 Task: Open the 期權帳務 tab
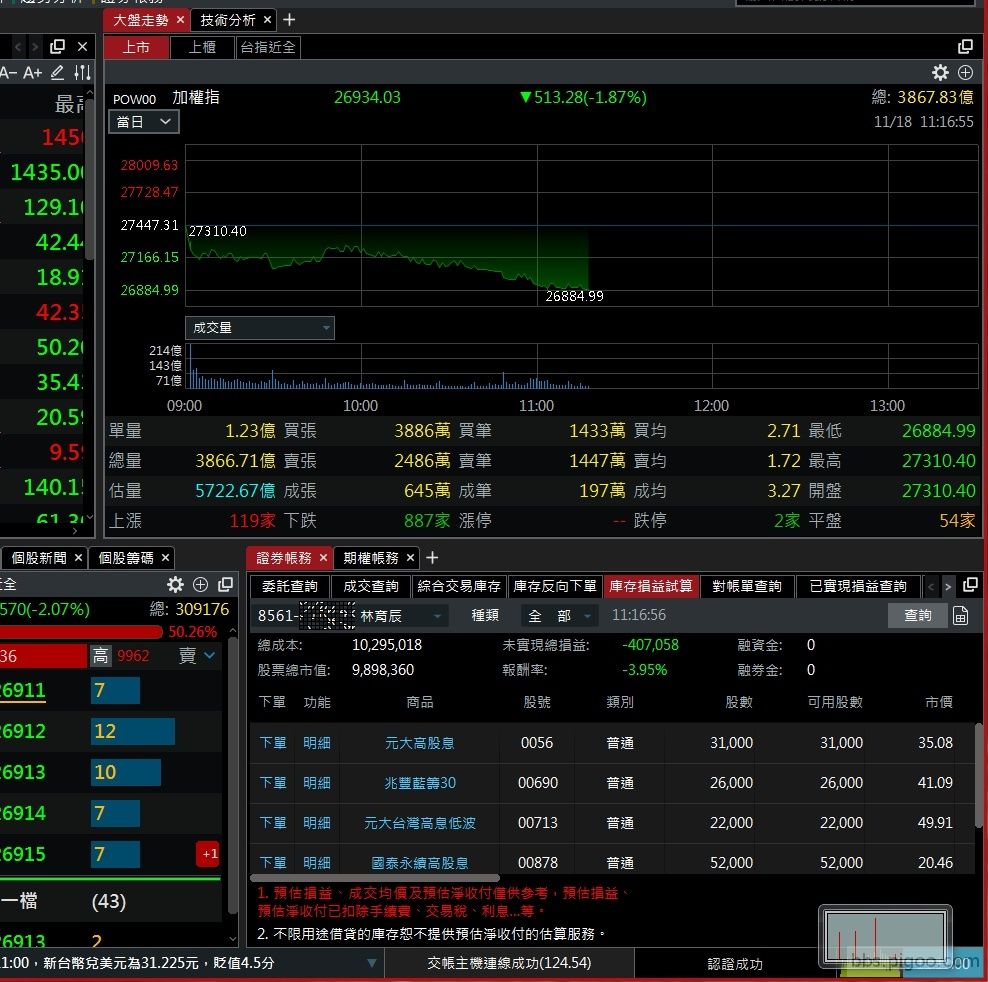370,558
